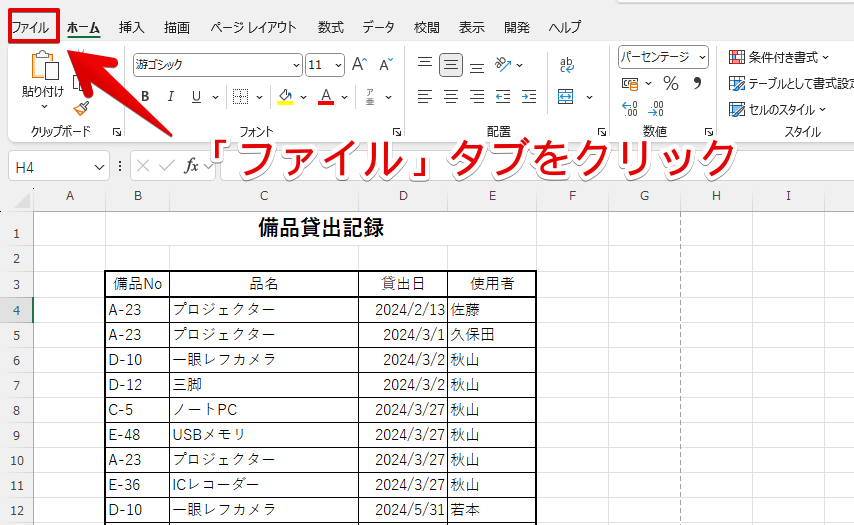Click the ファイル tab
Viewport: 854px width, 525px height.
pyautogui.click(x=32, y=27)
